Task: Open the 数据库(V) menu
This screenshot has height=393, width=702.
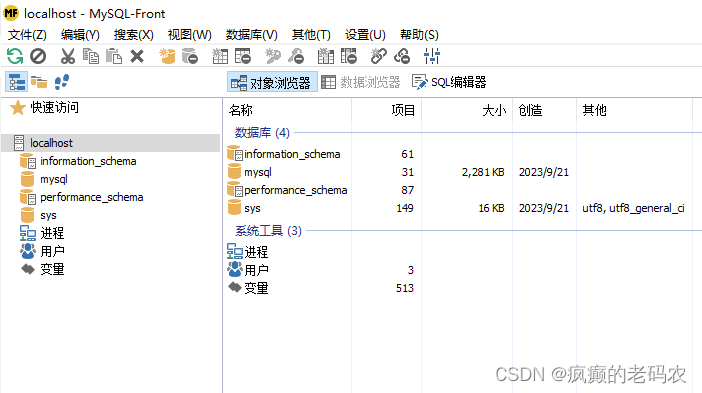Action: [x=252, y=35]
